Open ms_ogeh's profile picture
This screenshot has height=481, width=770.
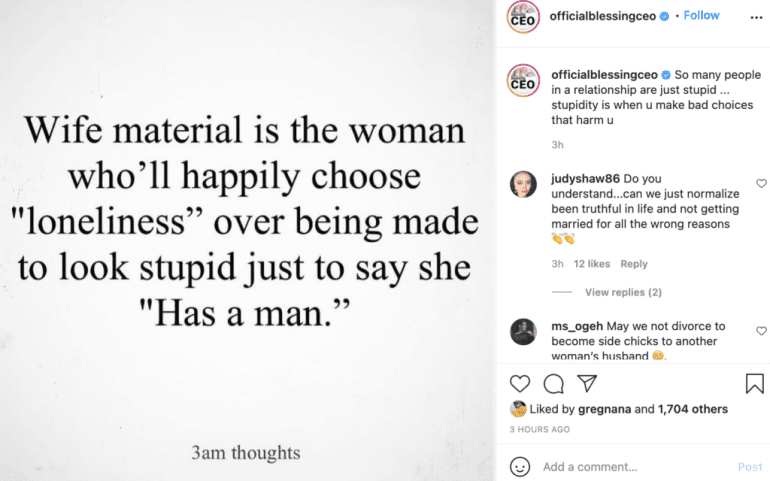(524, 332)
